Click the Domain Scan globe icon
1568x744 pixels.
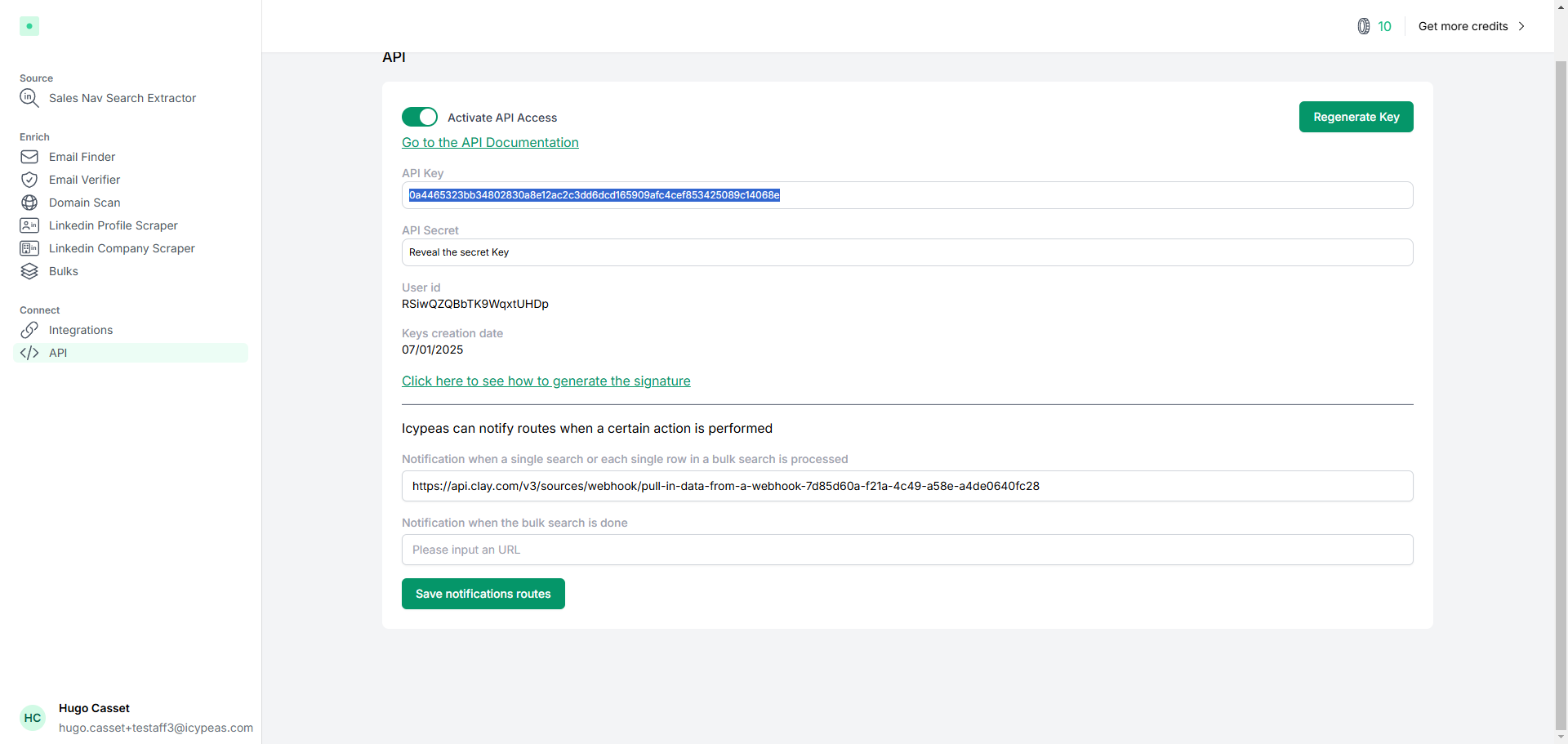coord(29,203)
